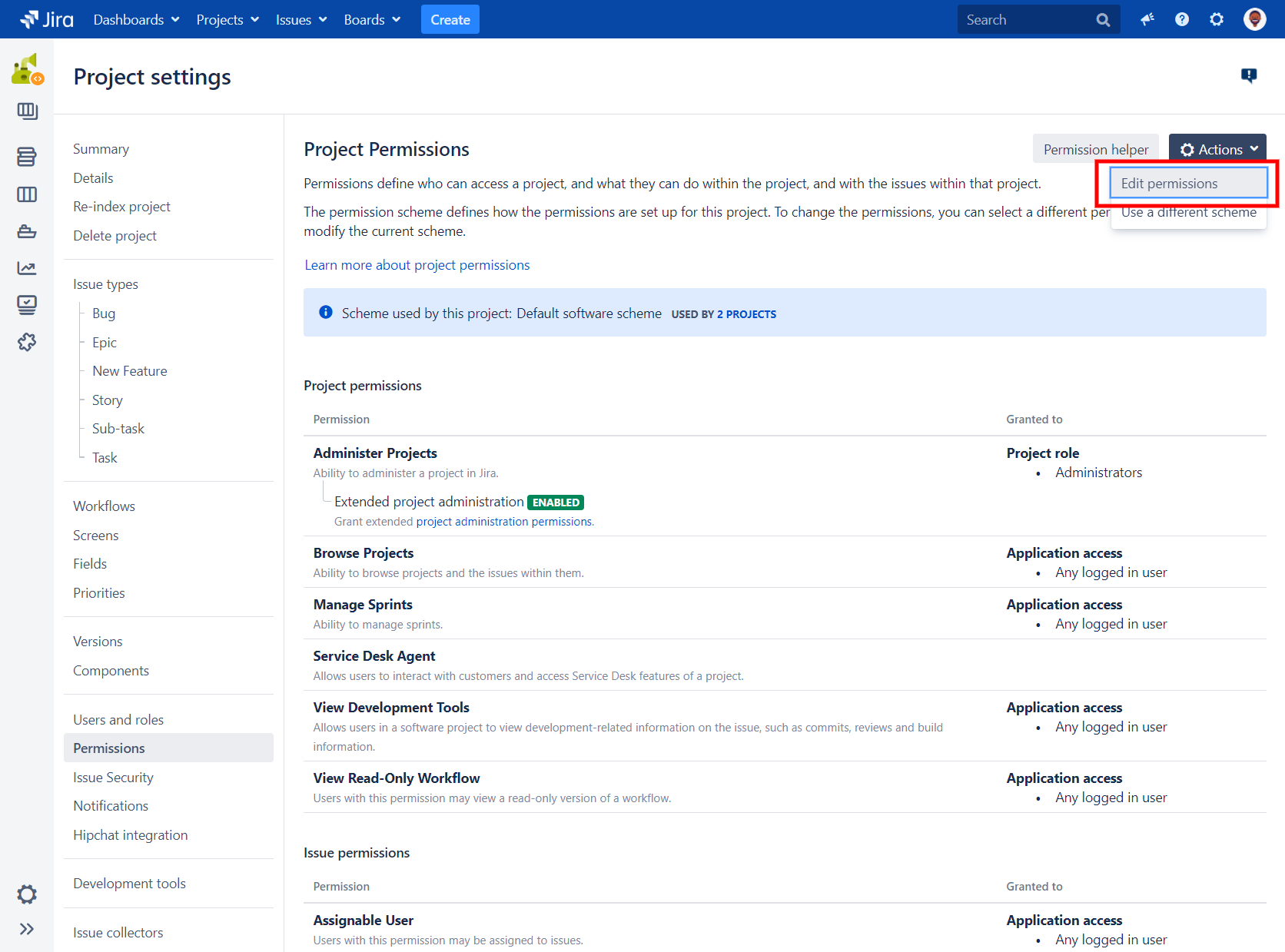
Task: Click inside the Search field
Action: 1030,19
